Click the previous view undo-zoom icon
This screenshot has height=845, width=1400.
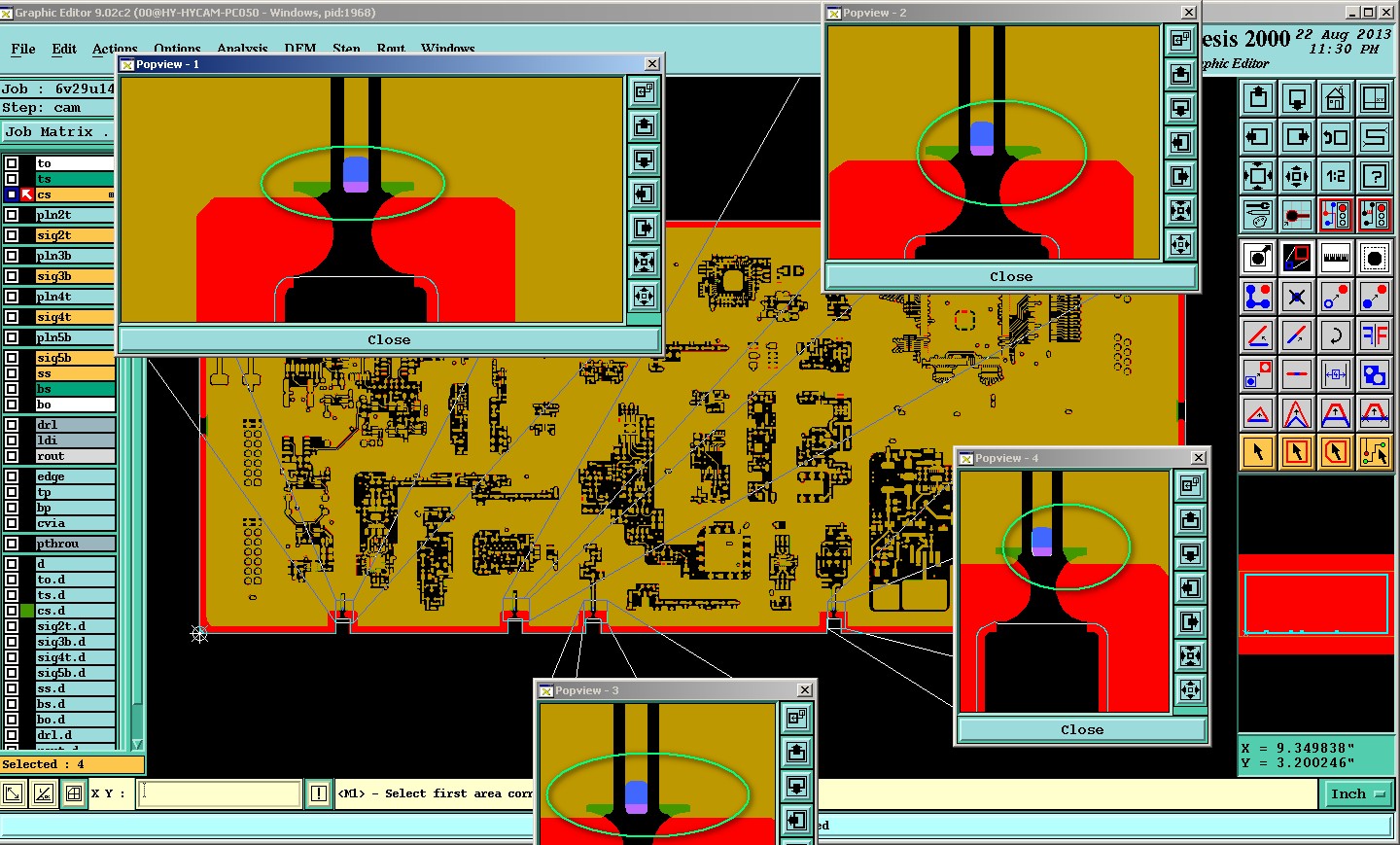1336,137
